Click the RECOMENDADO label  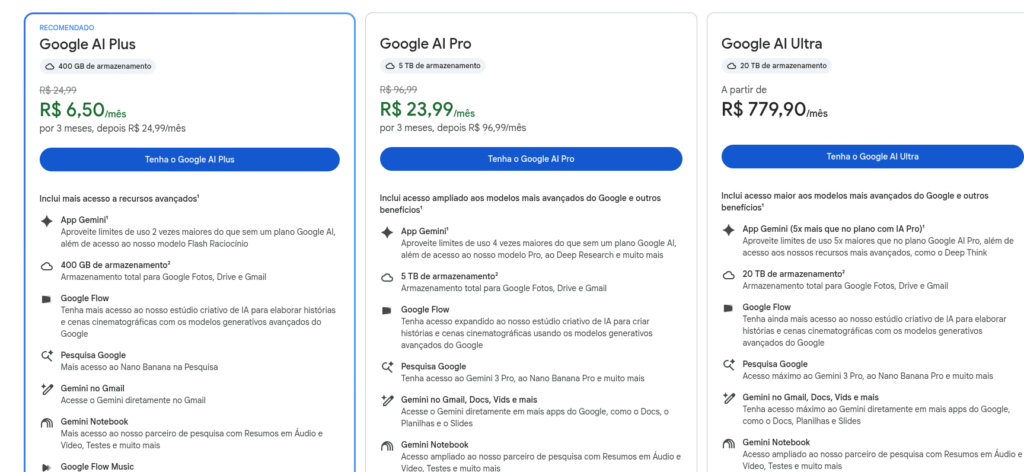(67, 28)
